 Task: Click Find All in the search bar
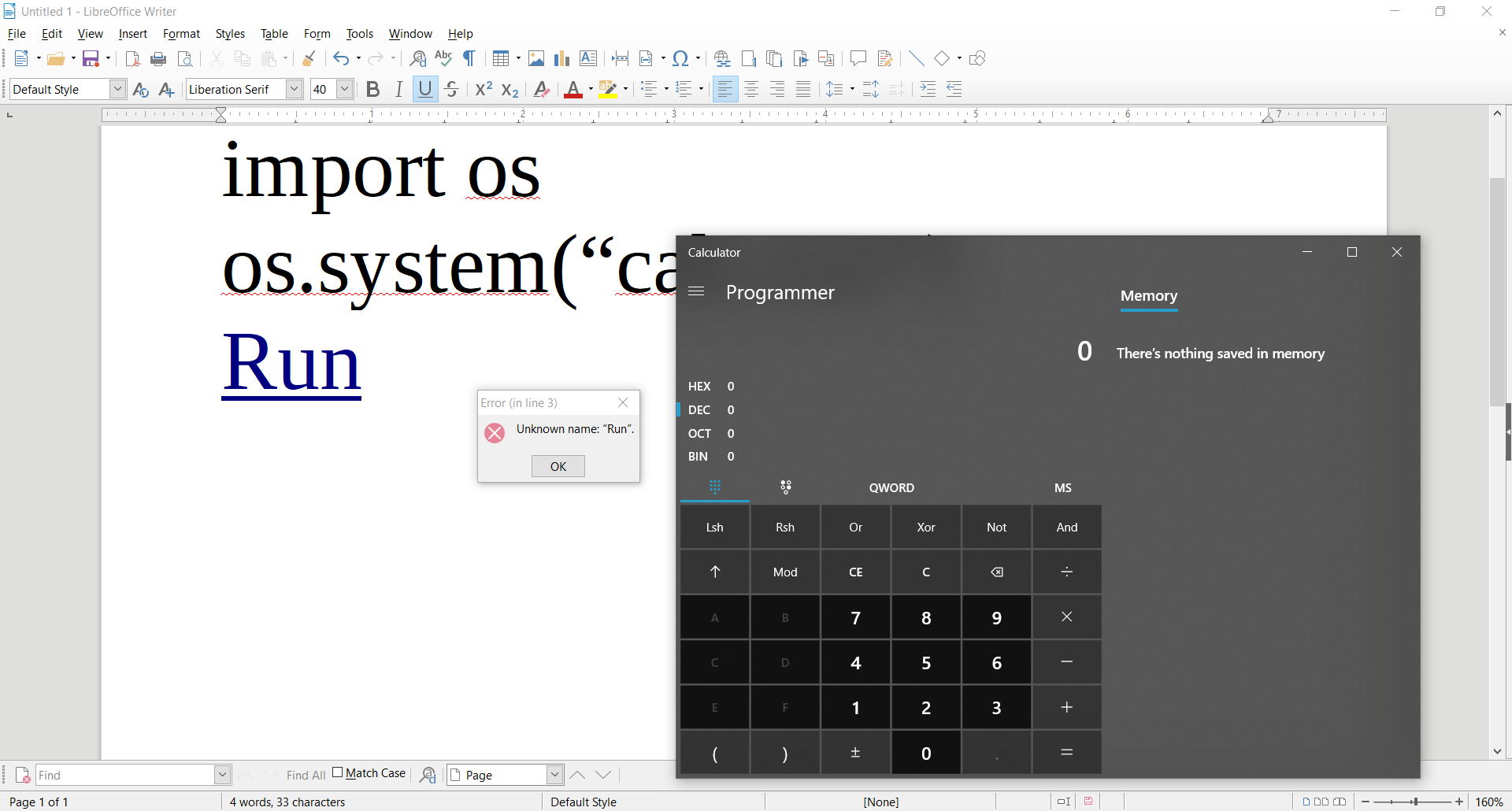[x=306, y=774]
